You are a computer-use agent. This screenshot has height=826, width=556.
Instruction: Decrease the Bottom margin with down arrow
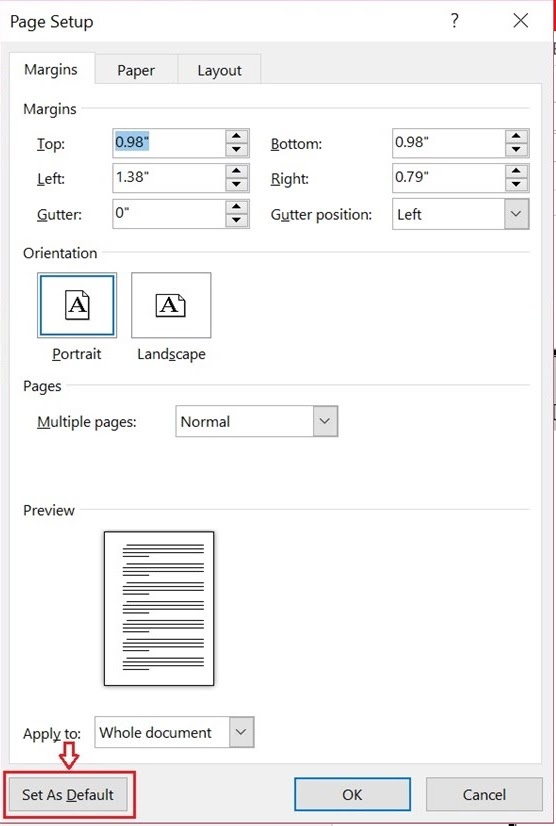(516, 150)
